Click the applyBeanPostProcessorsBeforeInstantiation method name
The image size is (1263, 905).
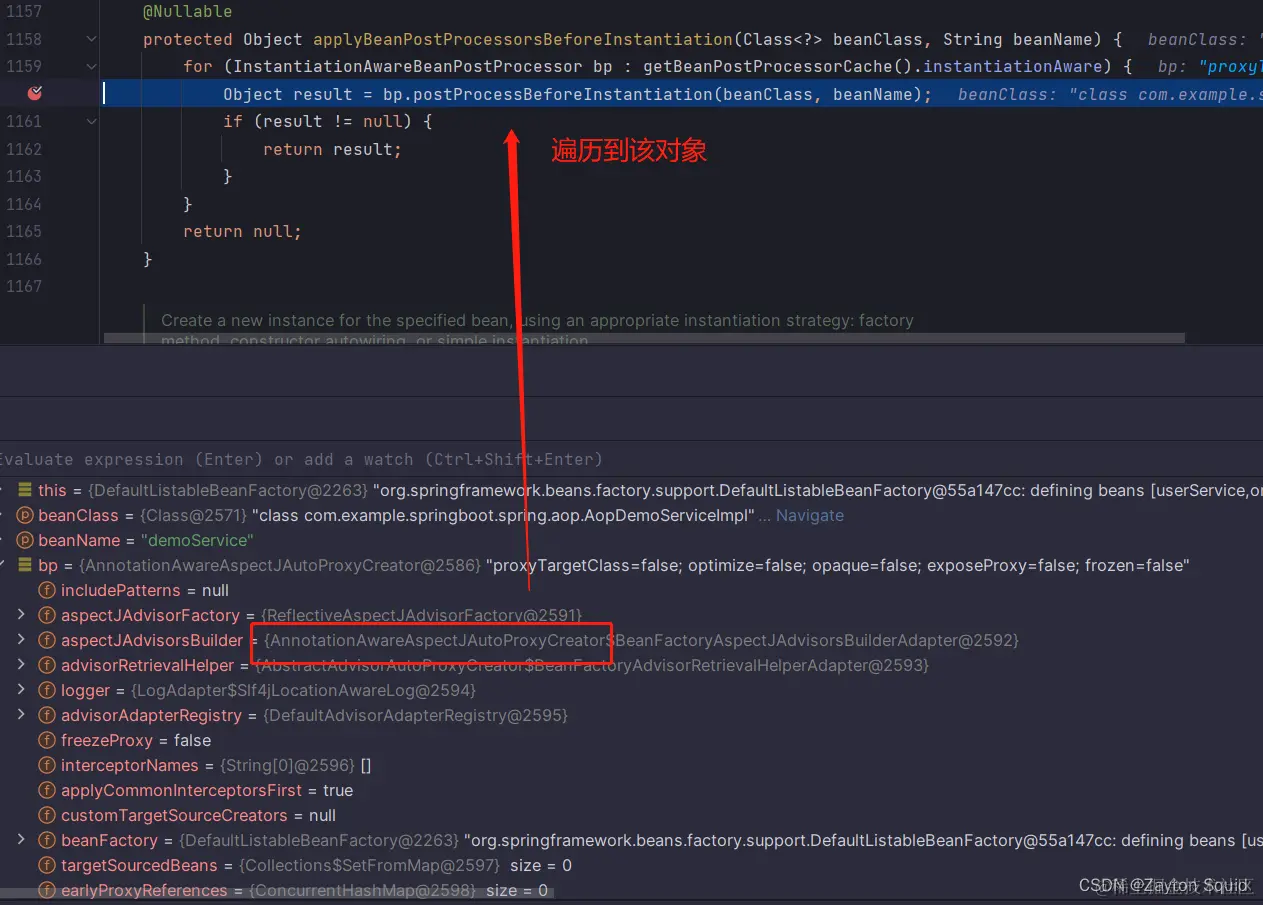tap(523, 39)
